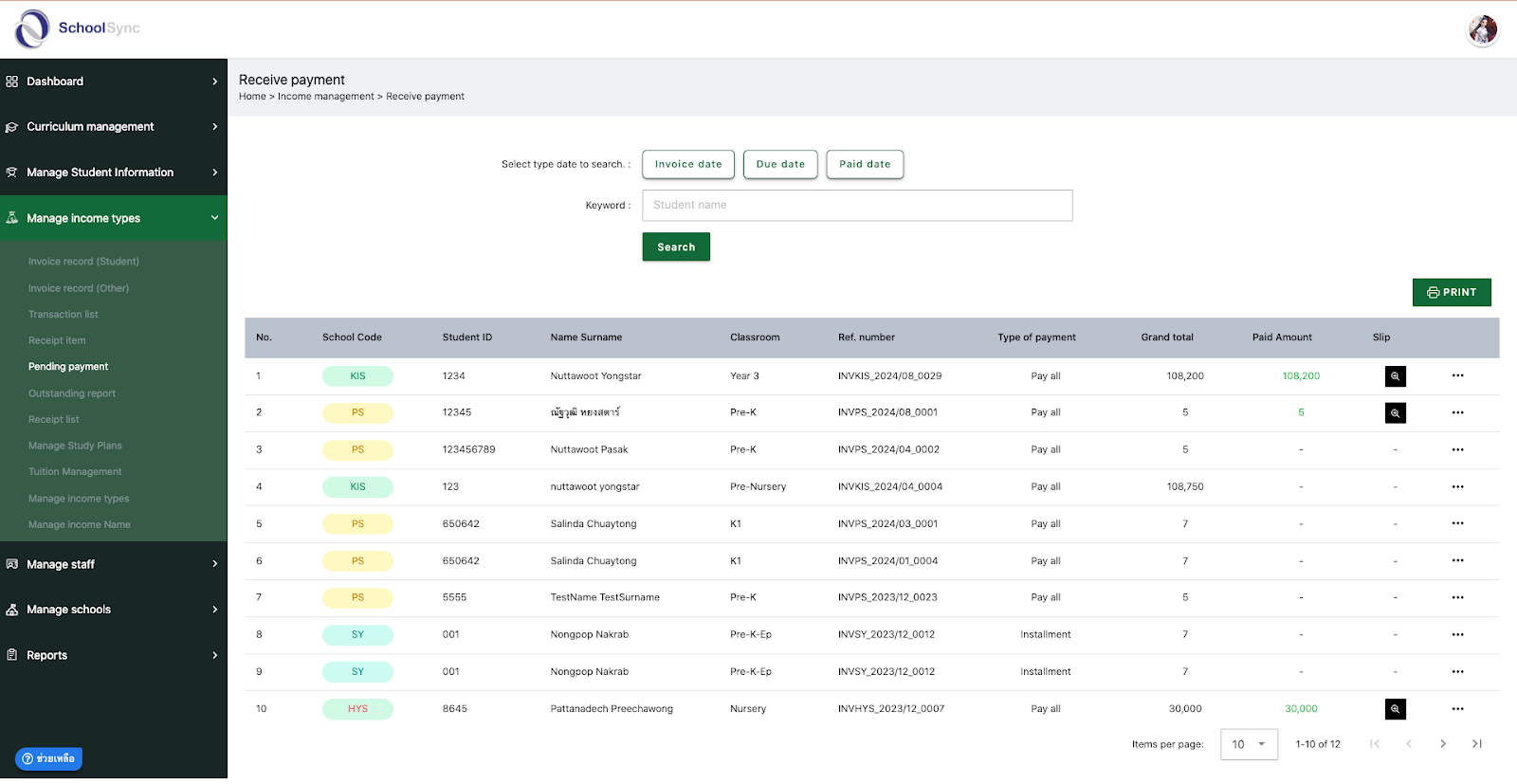Open the user profile avatar
This screenshot has height=784, width=1517.
click(1483, 29)
